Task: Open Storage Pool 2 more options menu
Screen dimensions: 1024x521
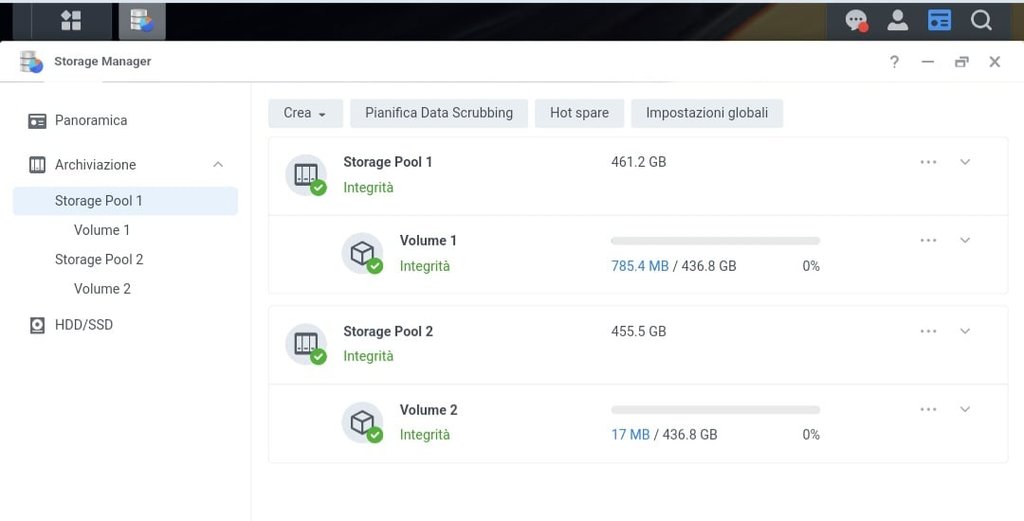Action: [928, 331]
